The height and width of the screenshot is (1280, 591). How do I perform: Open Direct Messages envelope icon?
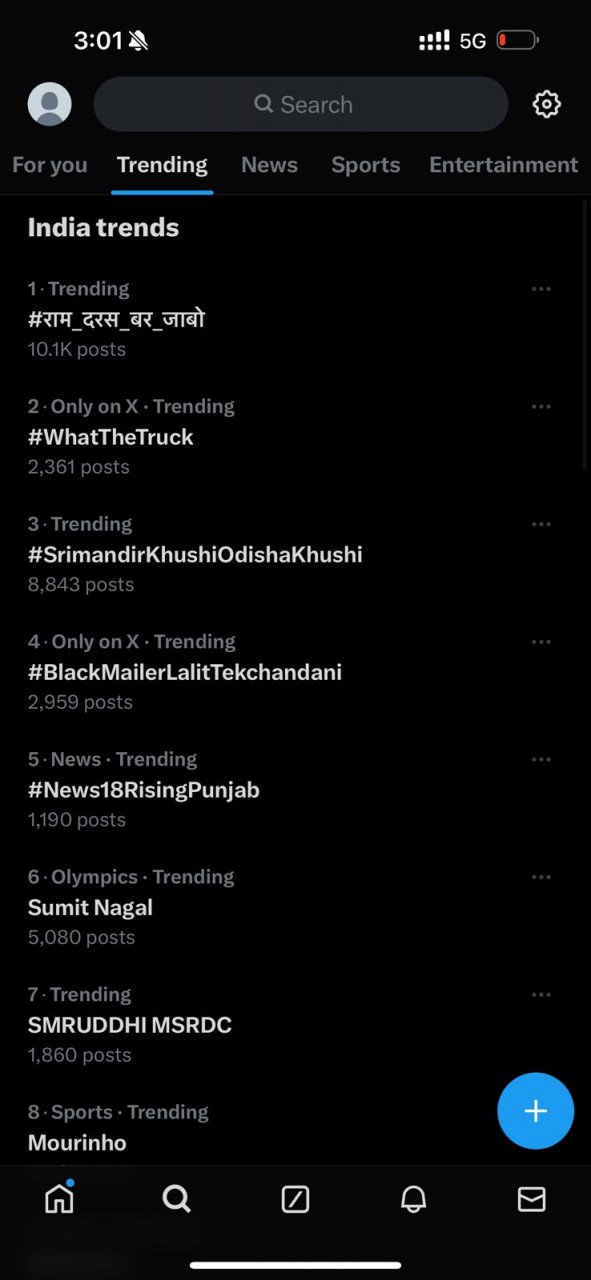tap(531, 1199)
